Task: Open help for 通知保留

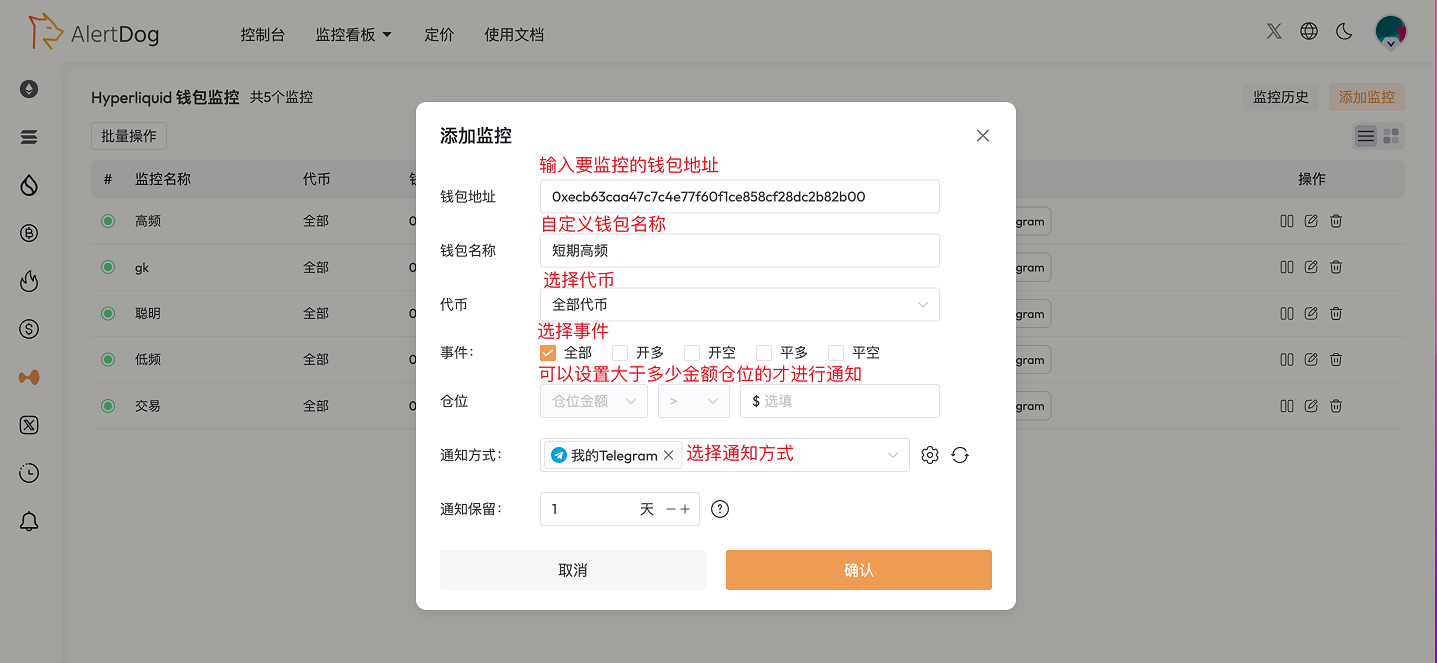Action: [x=720, y=509]
